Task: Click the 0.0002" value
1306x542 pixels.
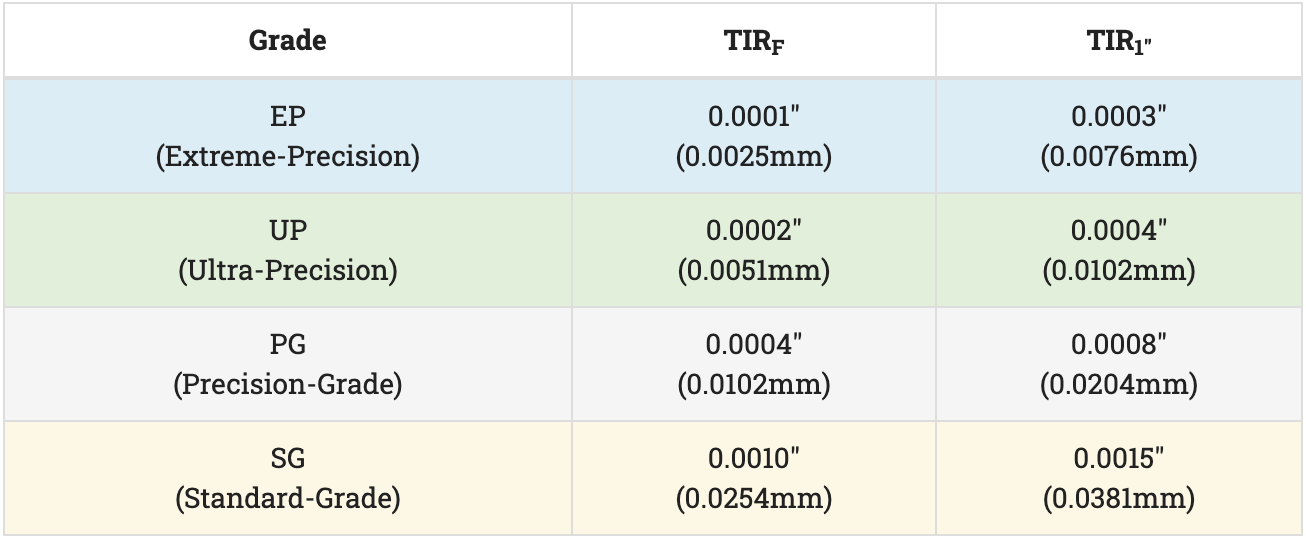Action: click(754, 230)
